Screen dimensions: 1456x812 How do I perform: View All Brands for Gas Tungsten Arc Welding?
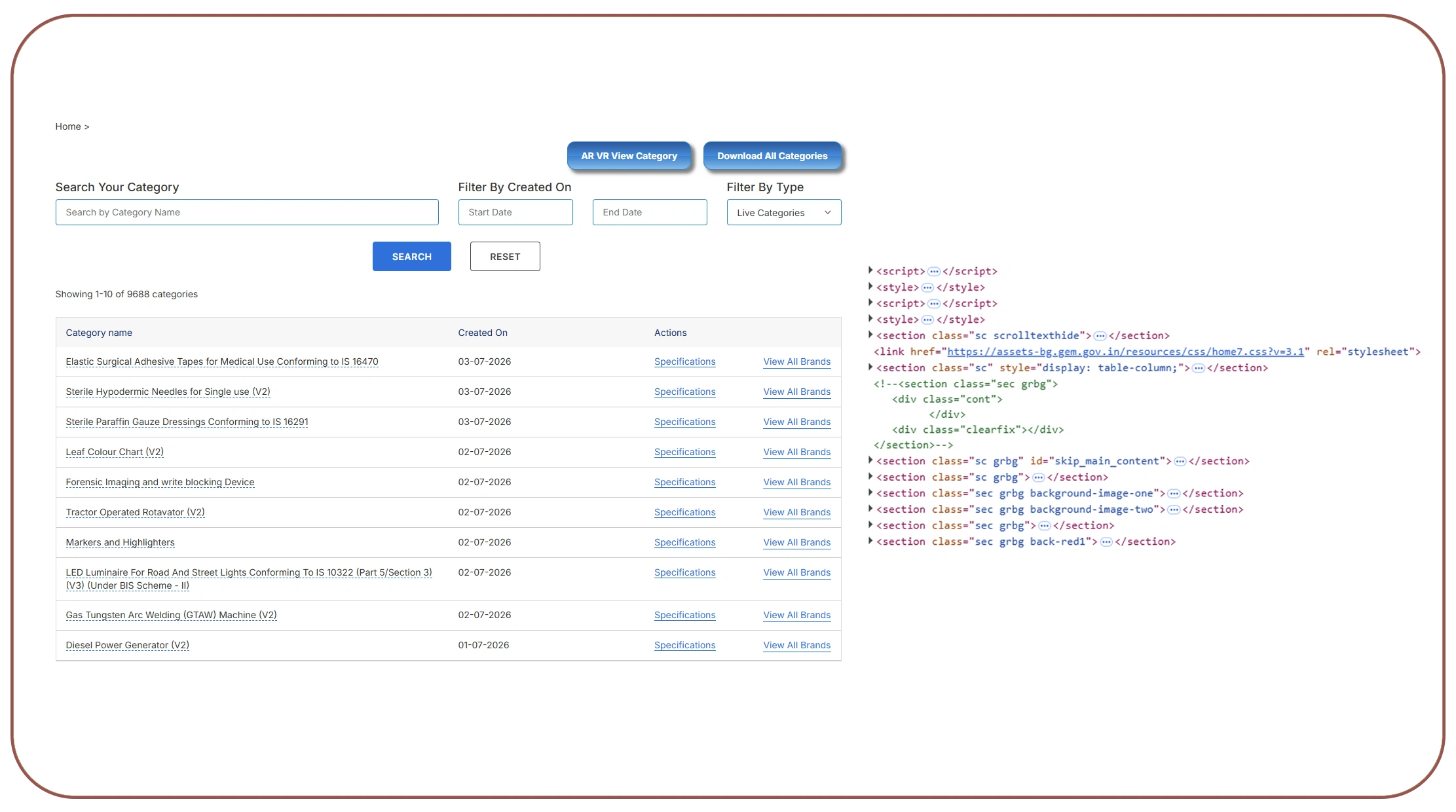click(796, 615)
